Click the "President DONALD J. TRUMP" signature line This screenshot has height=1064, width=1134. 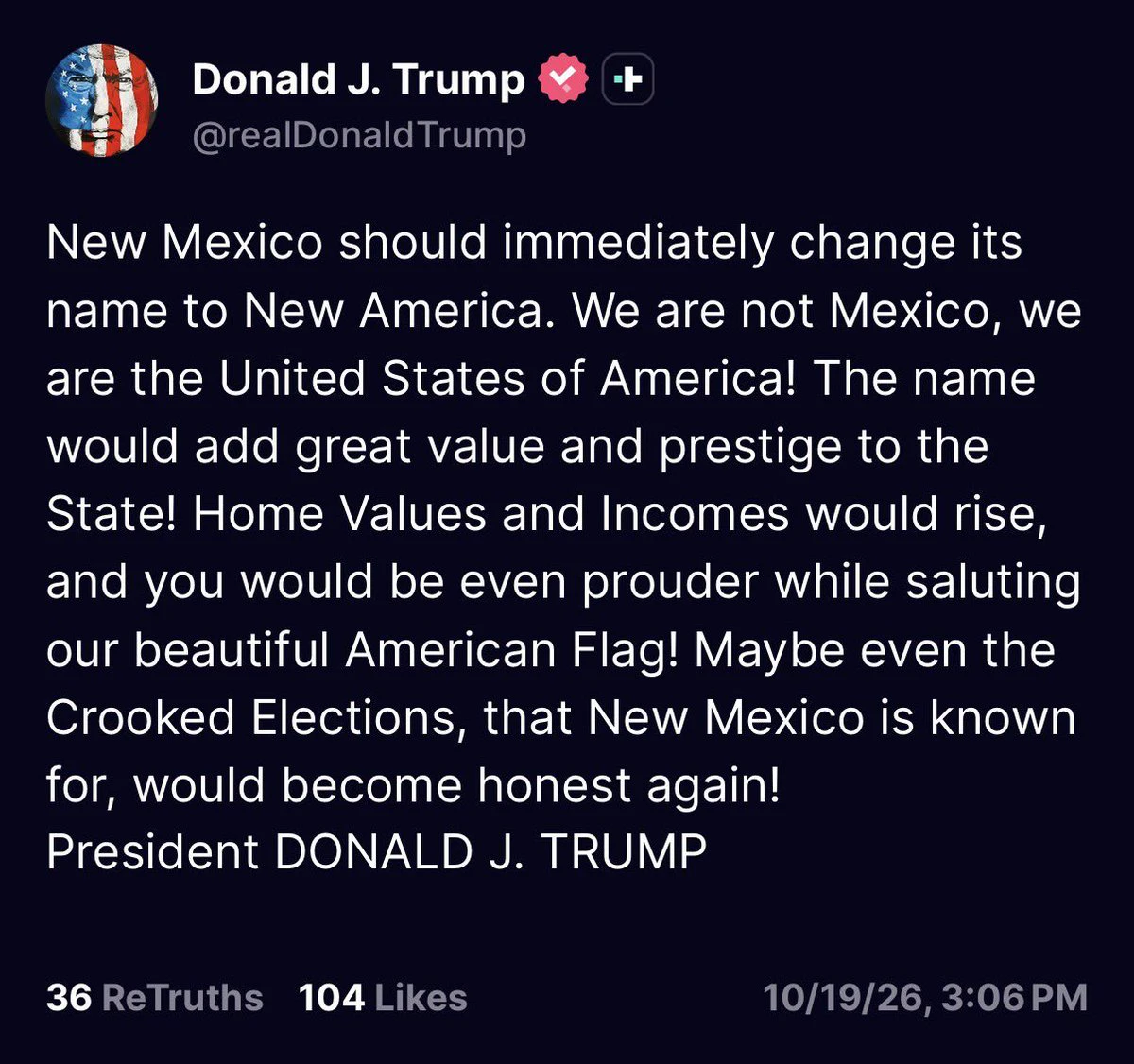[x=376, y=852]
